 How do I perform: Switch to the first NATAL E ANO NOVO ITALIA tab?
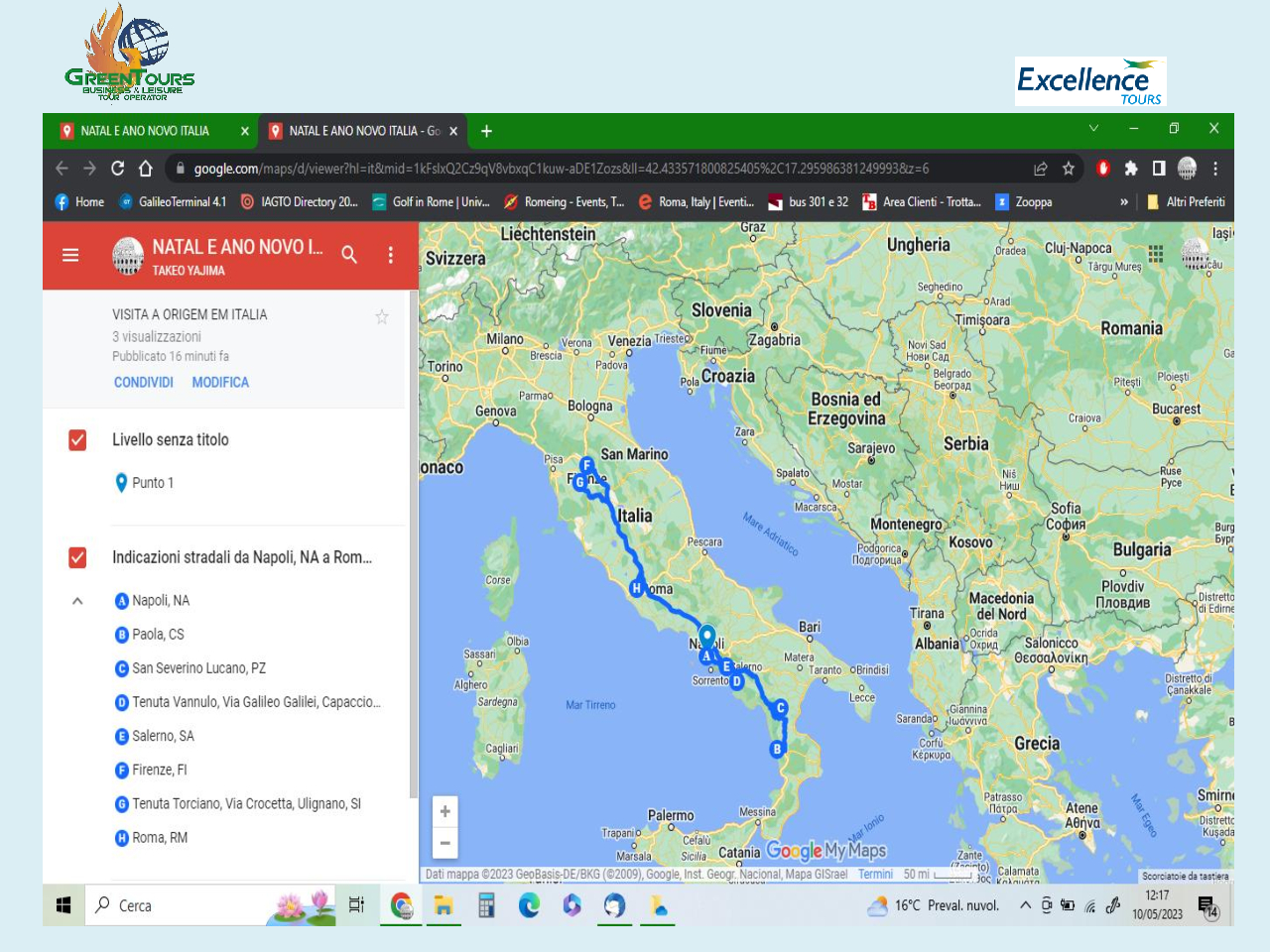[146, 131]
